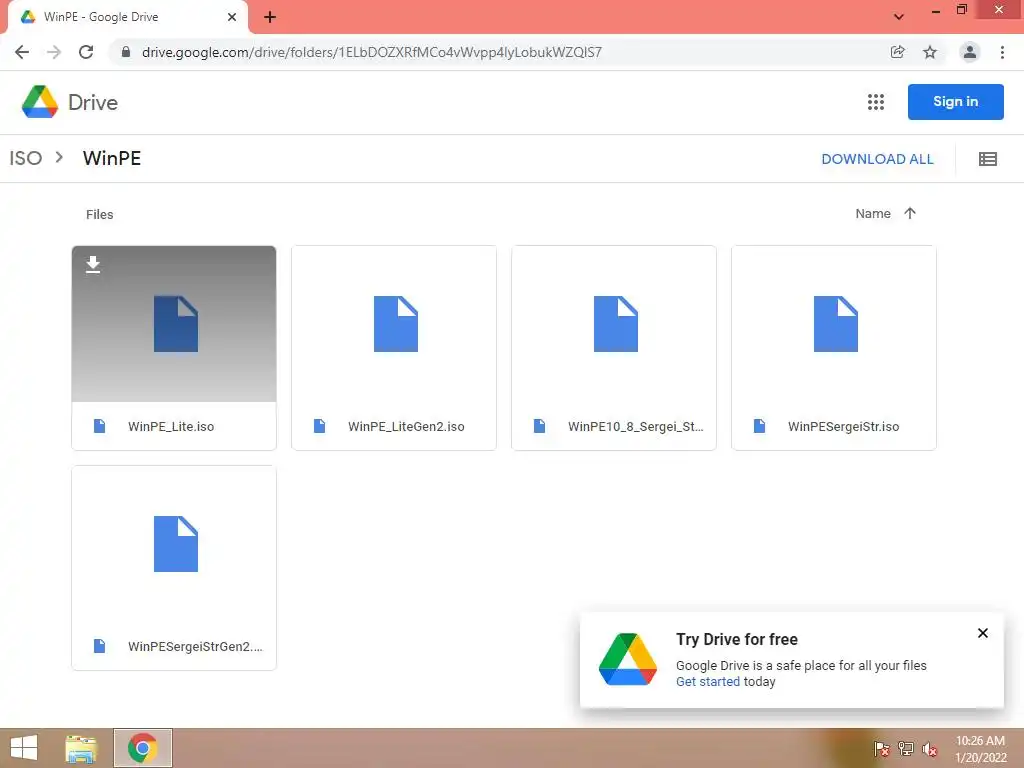This screenshot has width=1024, height=768.
Task: Select the WinPE - Google Drive tab
Action: tap(128, 17)
